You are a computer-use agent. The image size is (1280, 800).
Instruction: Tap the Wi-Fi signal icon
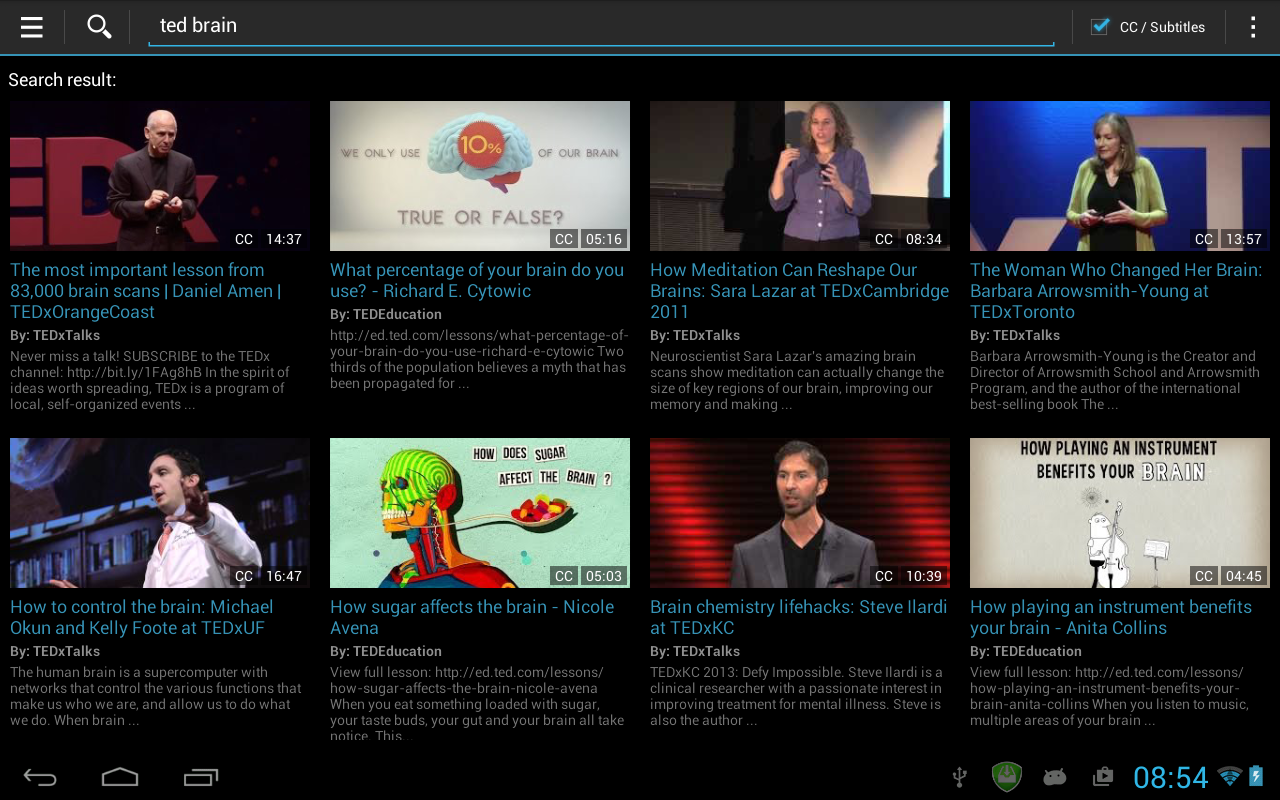(1230, 776)
